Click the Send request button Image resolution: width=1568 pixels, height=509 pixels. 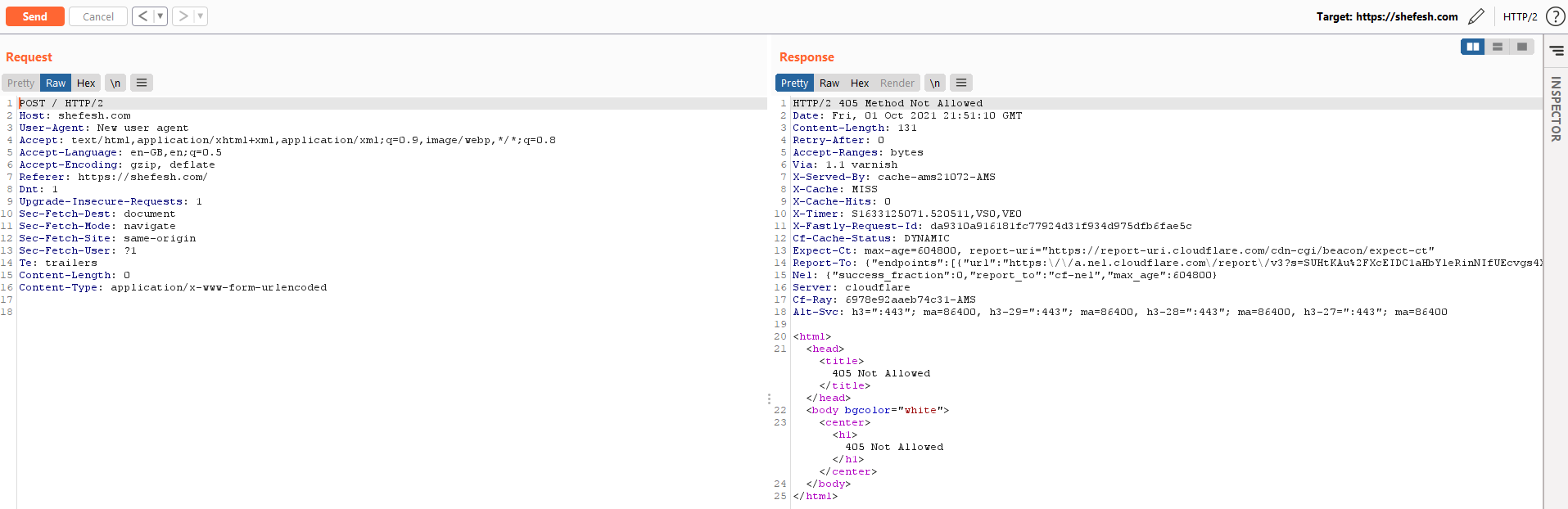tap(34, 16)
